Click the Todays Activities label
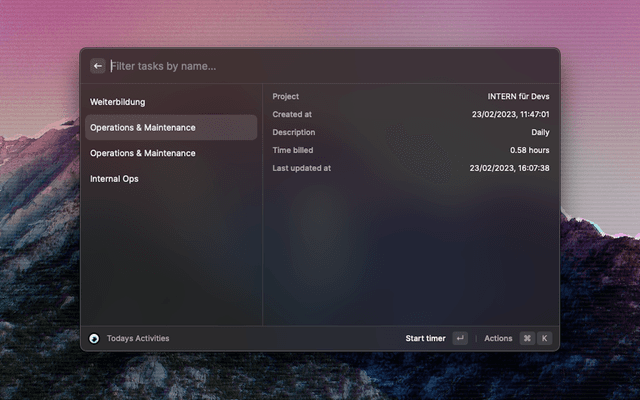The width and height of the screenshot is (640, 400). (138, 338)
